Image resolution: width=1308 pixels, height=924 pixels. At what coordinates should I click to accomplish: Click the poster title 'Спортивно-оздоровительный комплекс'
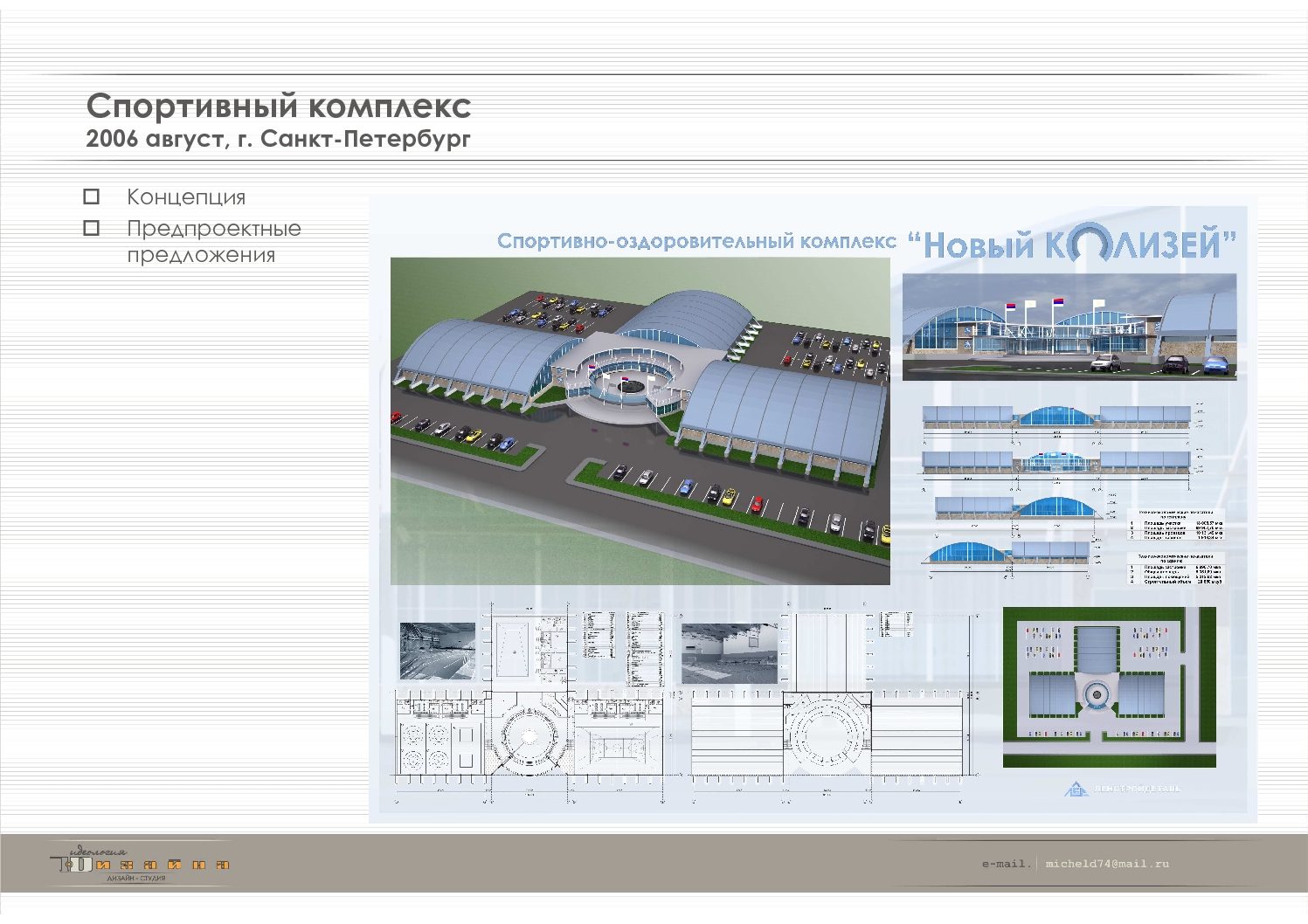[696, 241]
